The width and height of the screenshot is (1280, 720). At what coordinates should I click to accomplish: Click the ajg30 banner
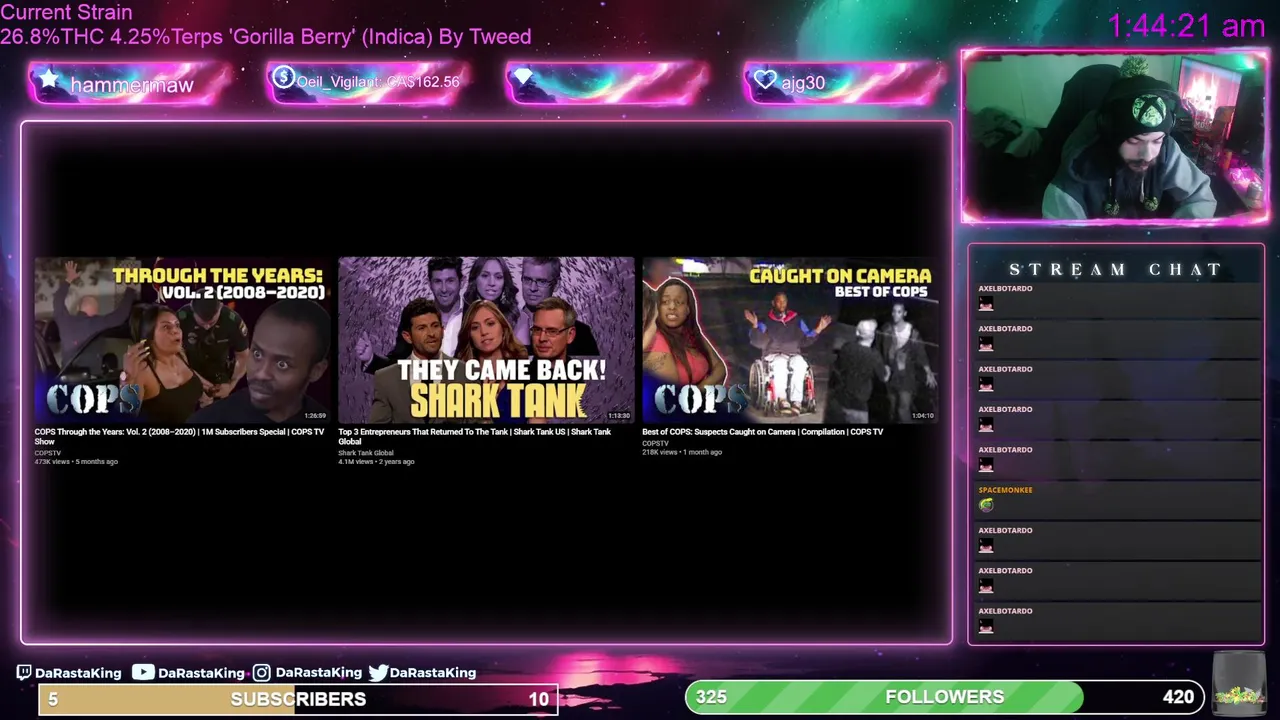(x=845, y=82)
